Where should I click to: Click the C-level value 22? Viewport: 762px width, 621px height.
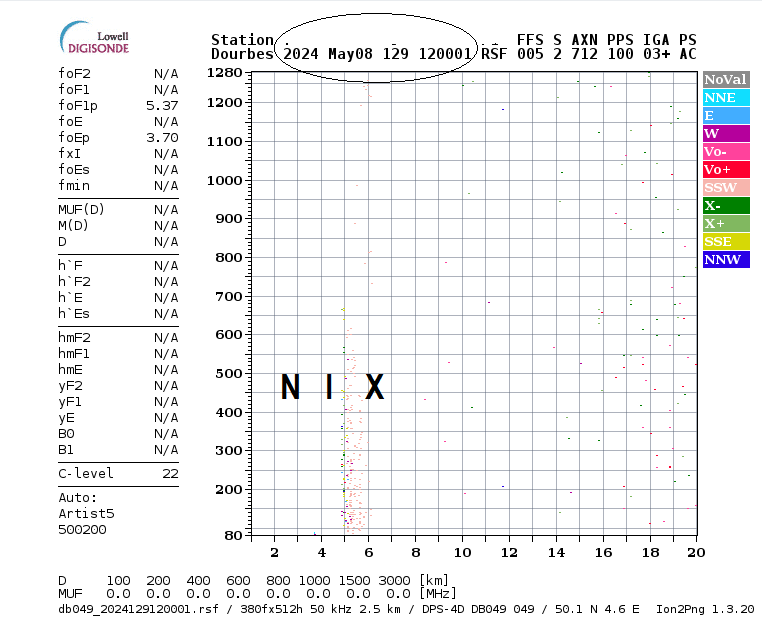pos(169,473)
